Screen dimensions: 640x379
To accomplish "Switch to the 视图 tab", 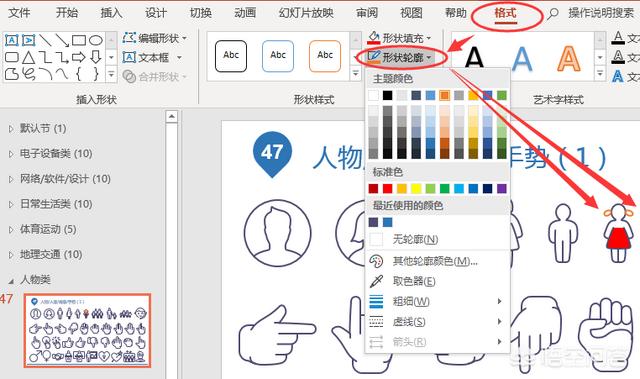I will pos(411,13).
